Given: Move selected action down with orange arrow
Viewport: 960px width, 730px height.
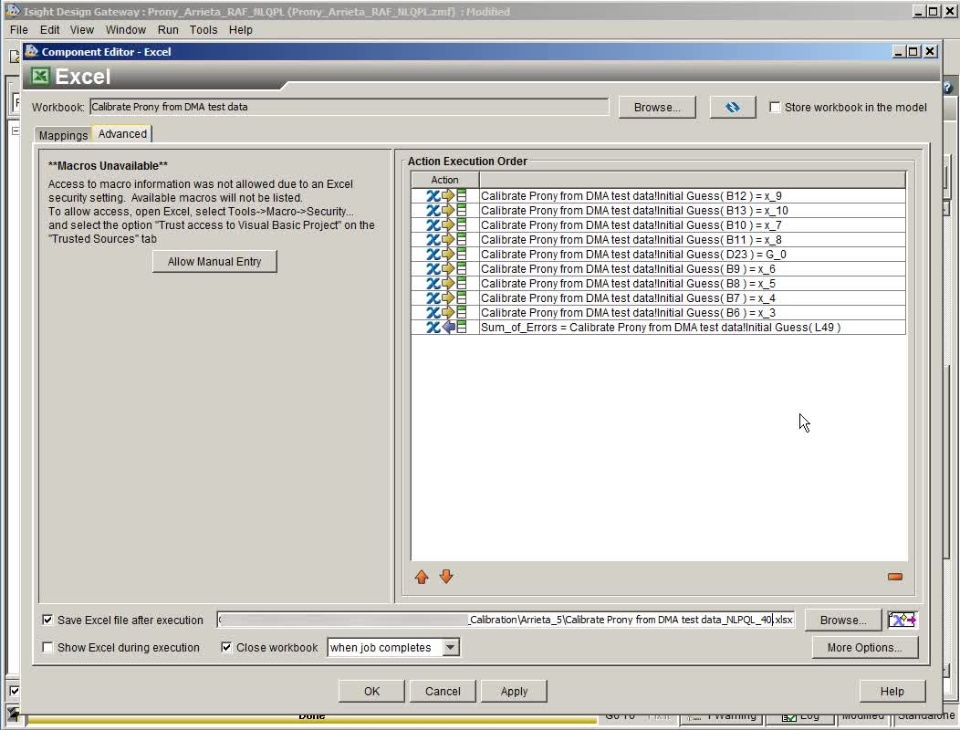Looking at the screenshot, I should pos(446,576).
